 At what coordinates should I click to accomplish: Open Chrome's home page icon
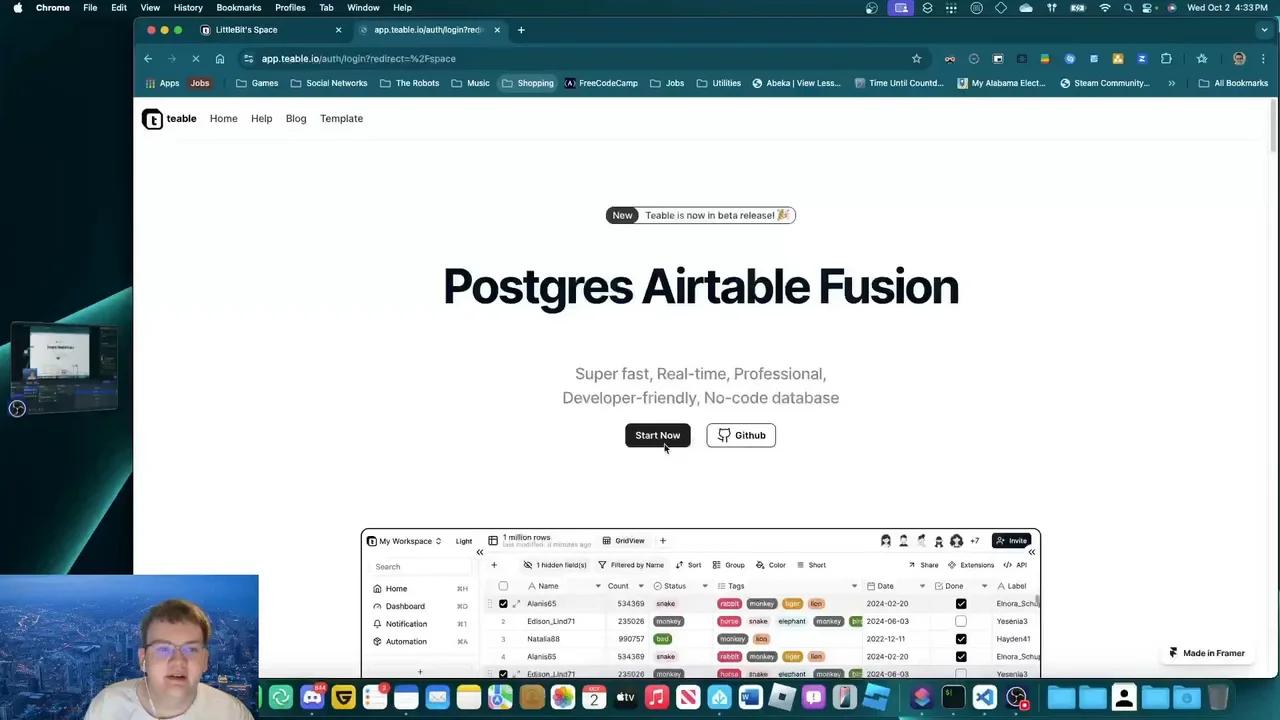click(220, 59)
